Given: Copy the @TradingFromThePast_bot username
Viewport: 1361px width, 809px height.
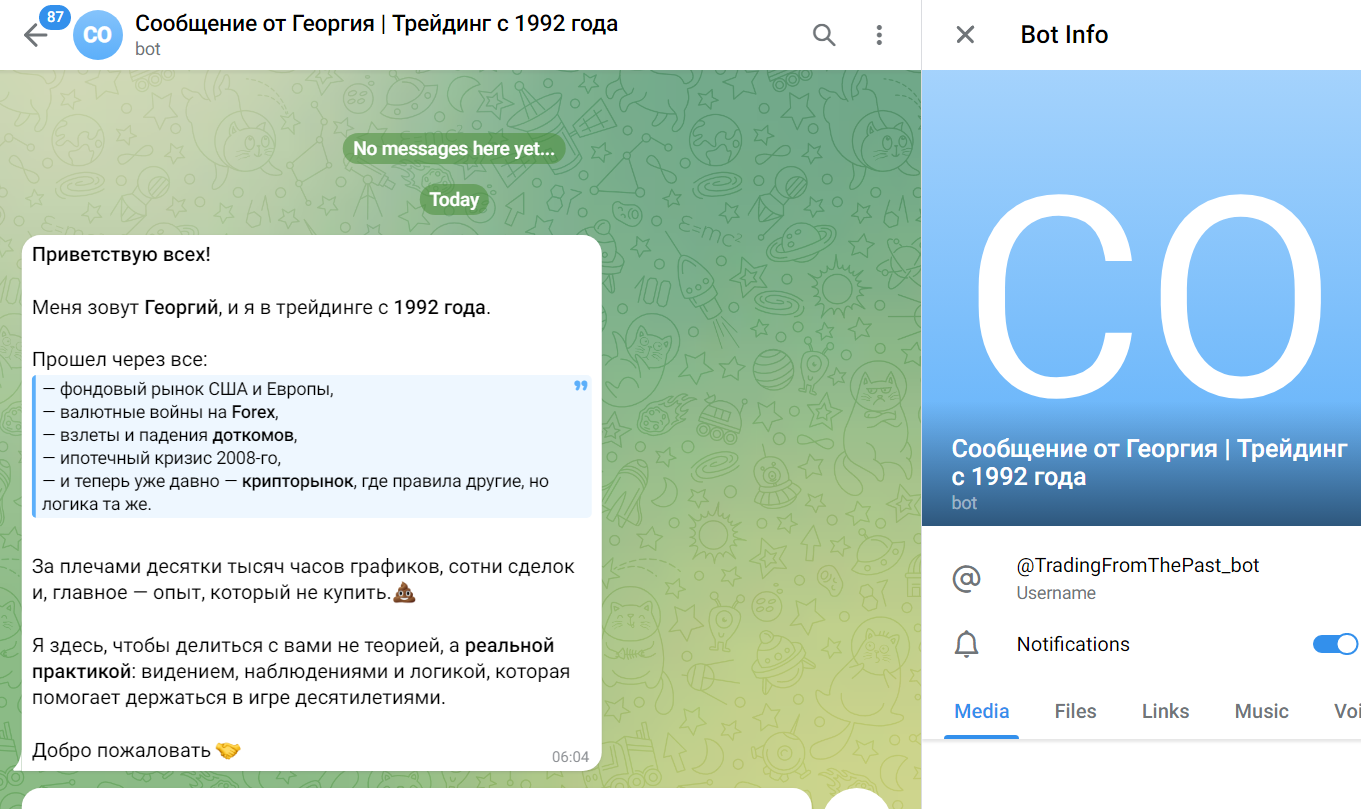Looking at the screenshot, I should point(1137,565).
